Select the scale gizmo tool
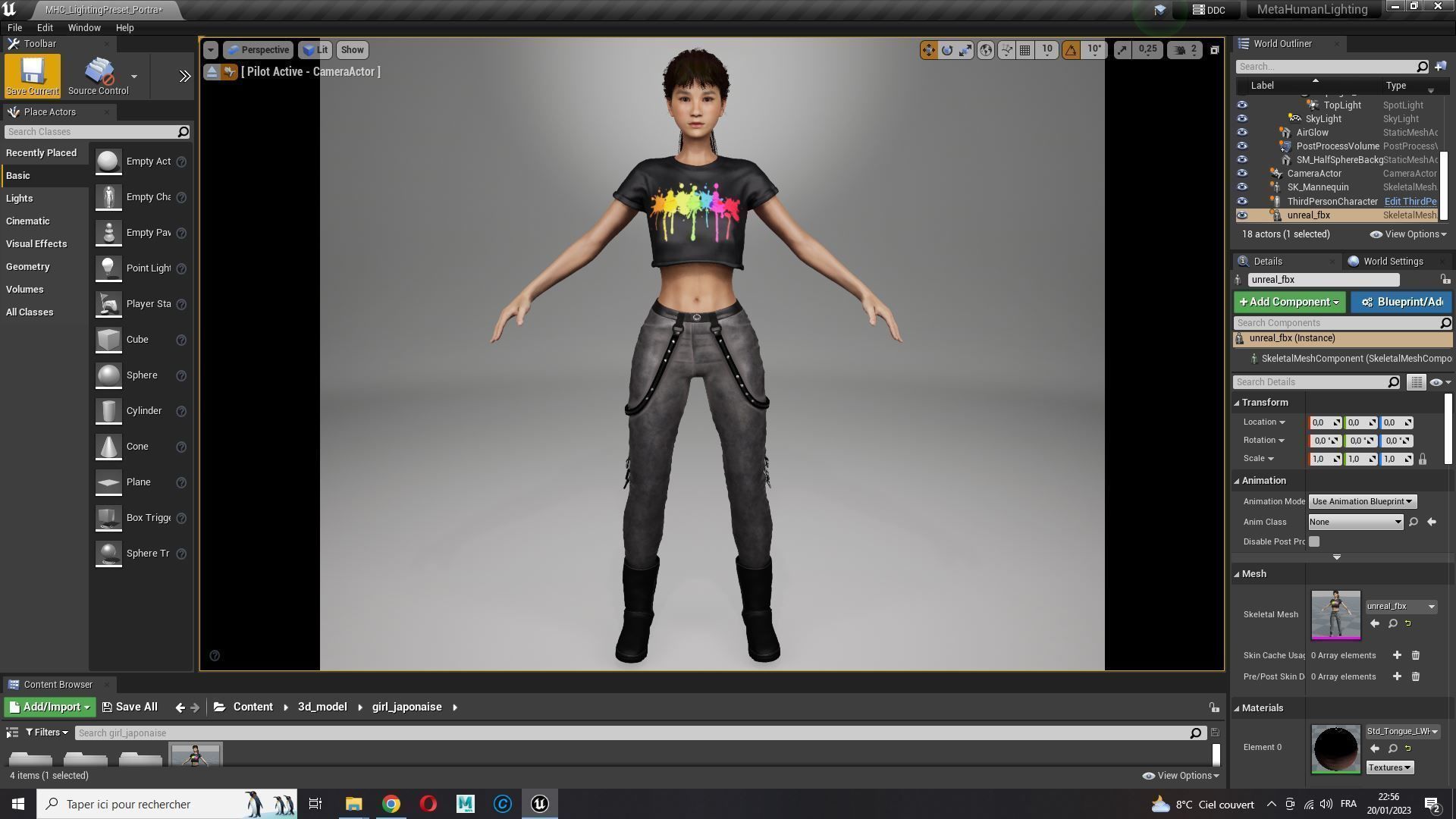 (965, 50)
